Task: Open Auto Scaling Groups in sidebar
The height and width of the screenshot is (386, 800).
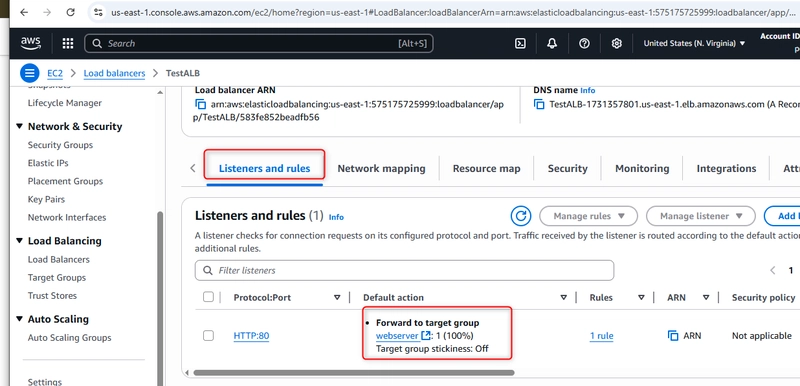Action: (69, 338)
